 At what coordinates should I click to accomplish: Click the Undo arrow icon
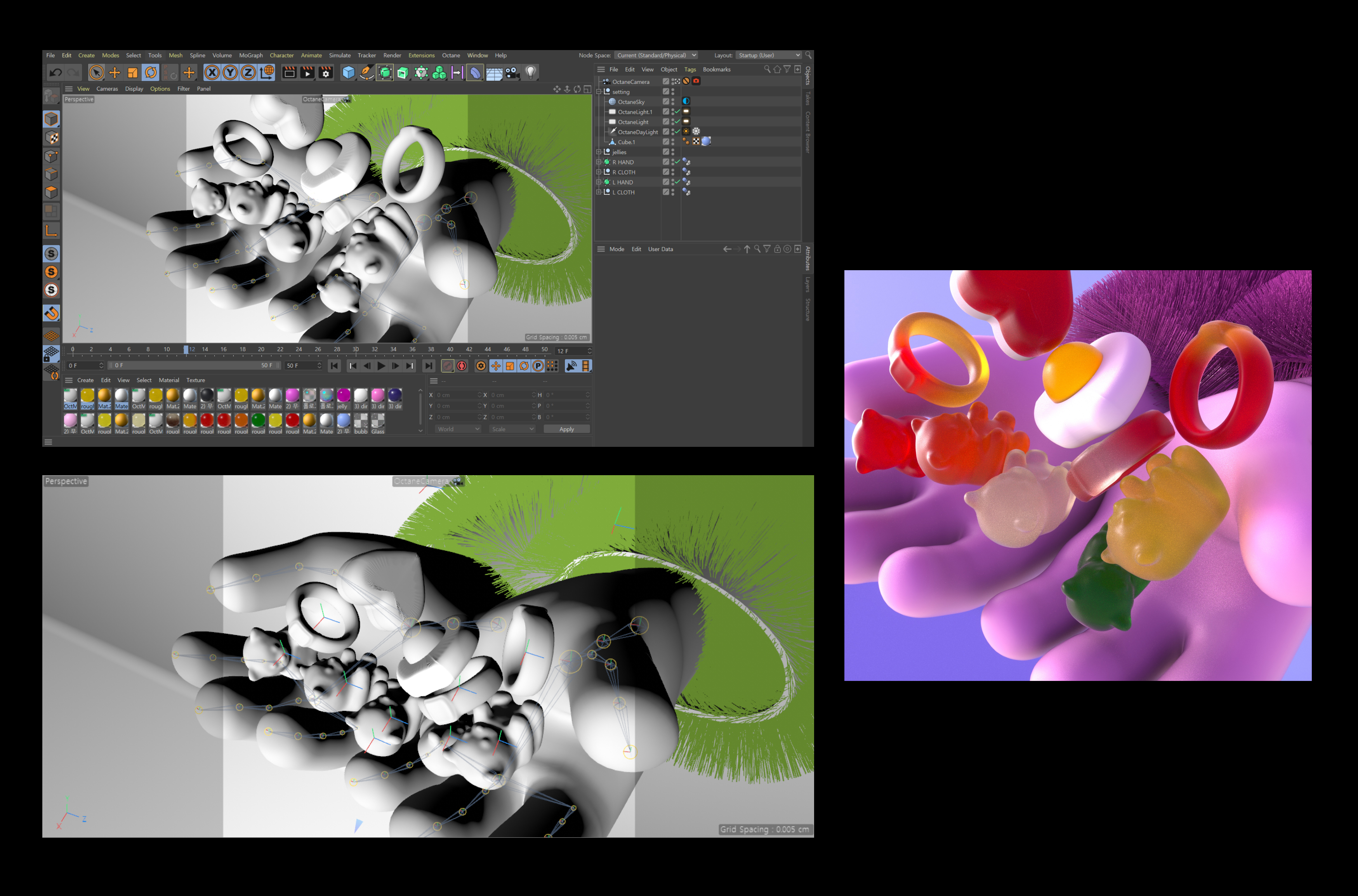pos(56,73)
